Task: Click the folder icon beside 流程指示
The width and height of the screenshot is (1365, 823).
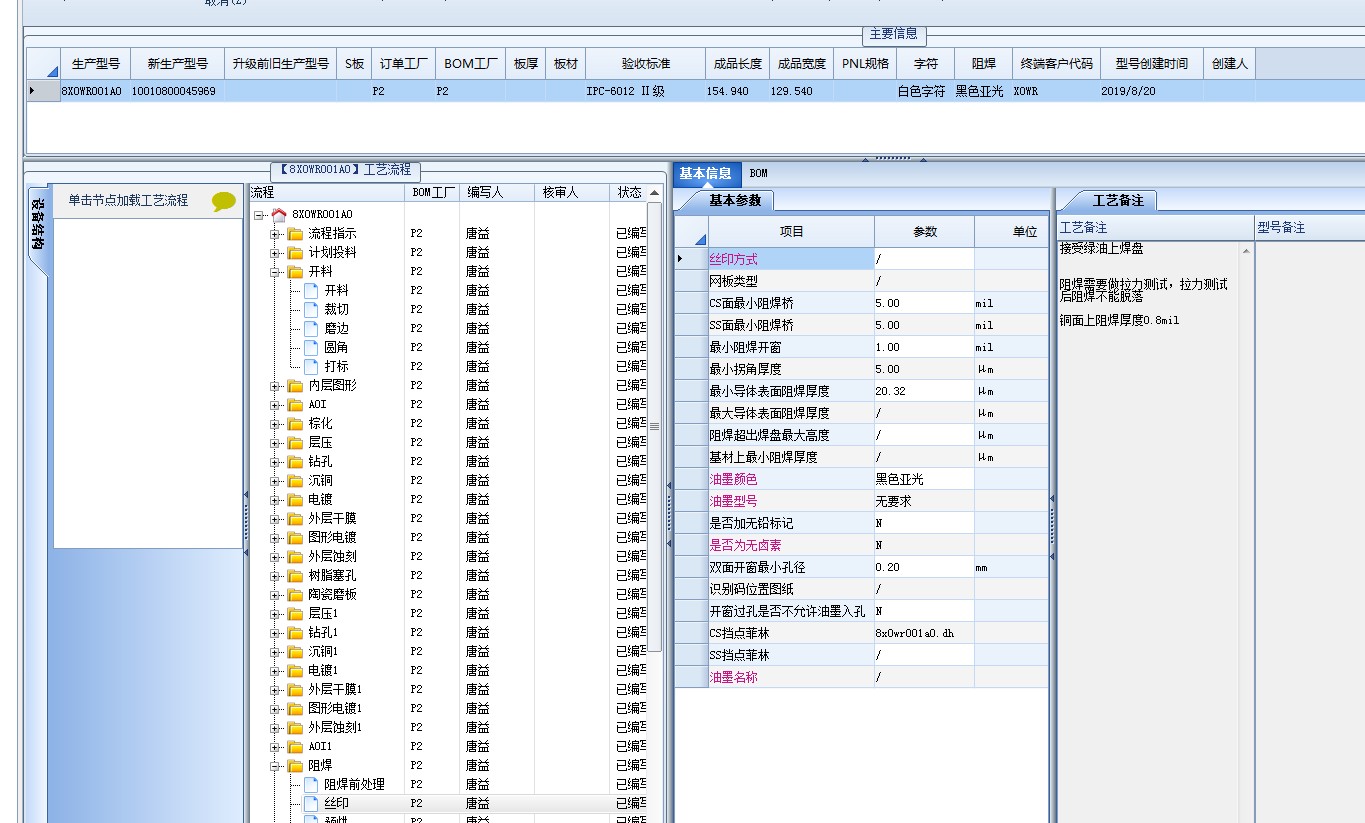Action: coord(295,234)
